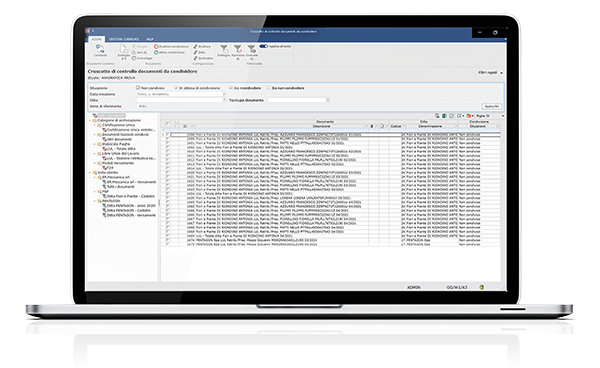Click the filter icon above the tree panel
Screen dimensions: 600x368
[x=95, y=116]
